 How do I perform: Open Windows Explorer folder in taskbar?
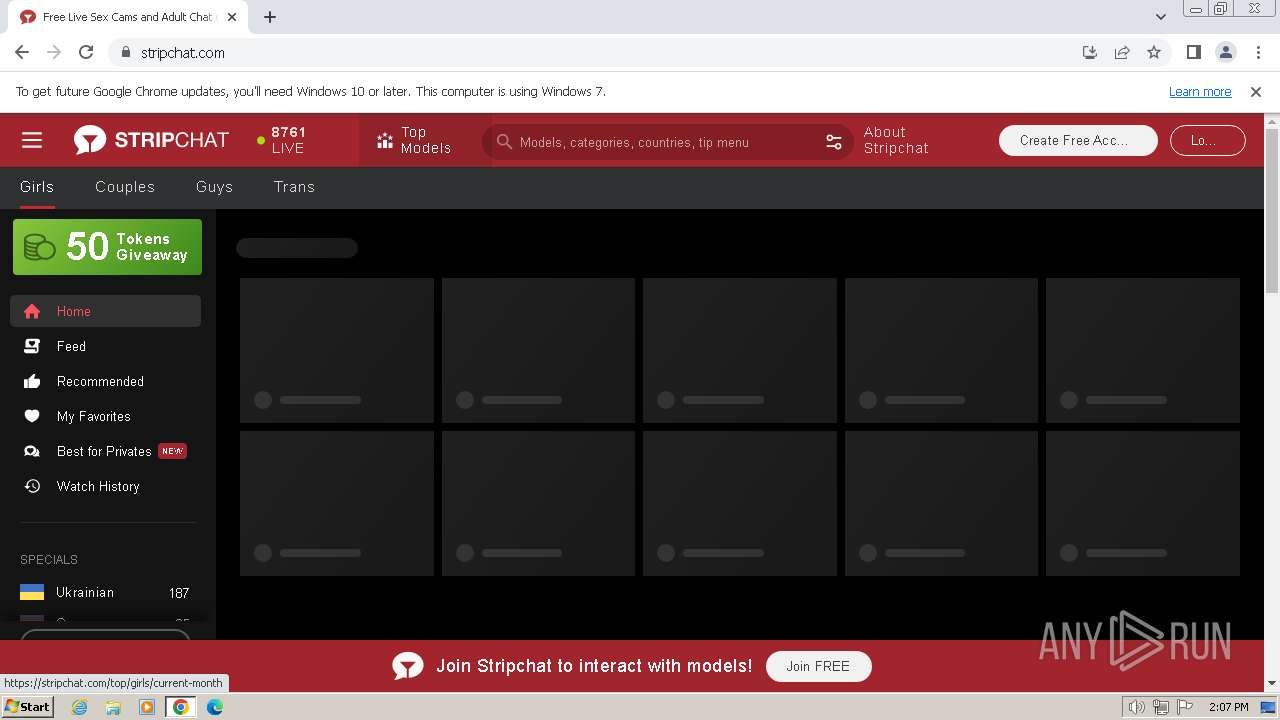tap(113, 707)
